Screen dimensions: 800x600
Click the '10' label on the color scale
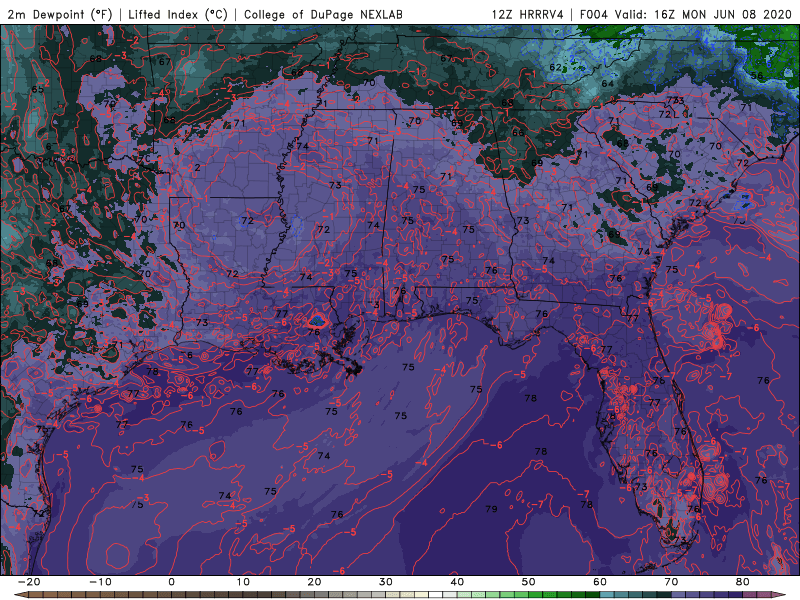pyautogui.click(x=243, y=582)
